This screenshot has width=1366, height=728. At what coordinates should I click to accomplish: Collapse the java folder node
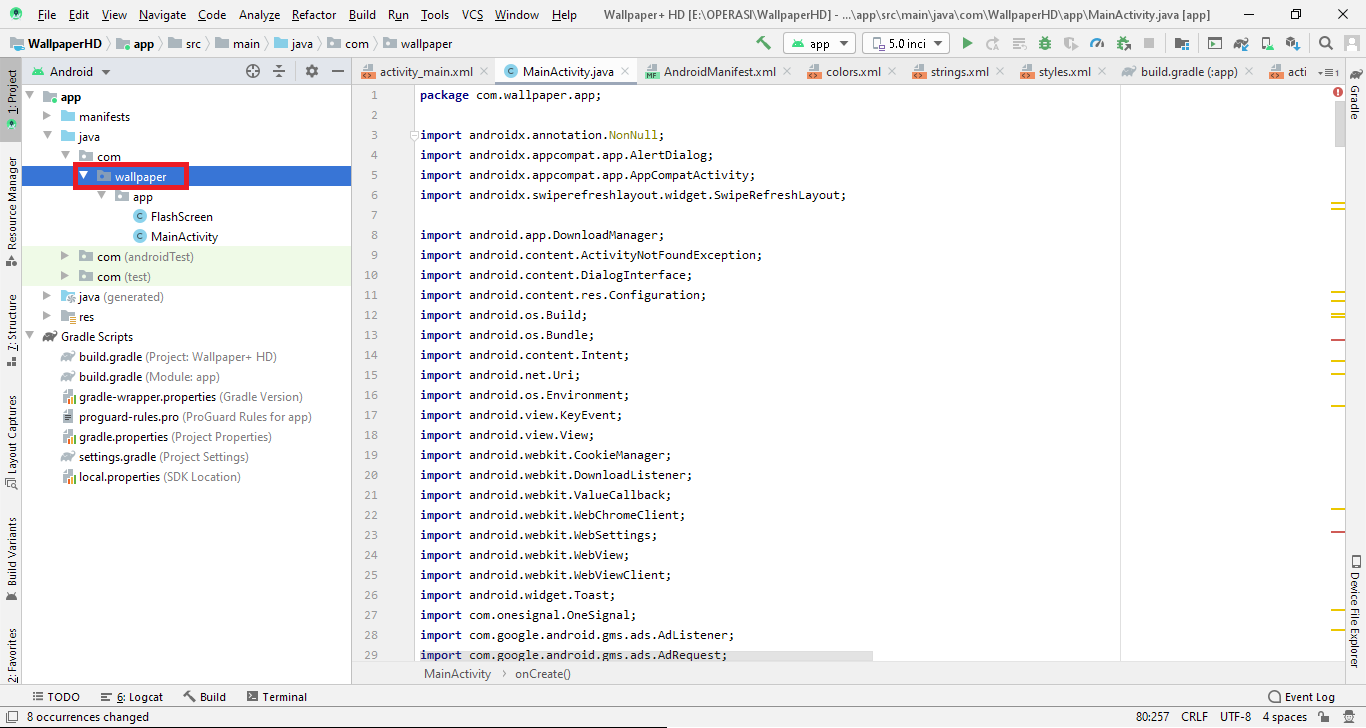pos(47,137)
